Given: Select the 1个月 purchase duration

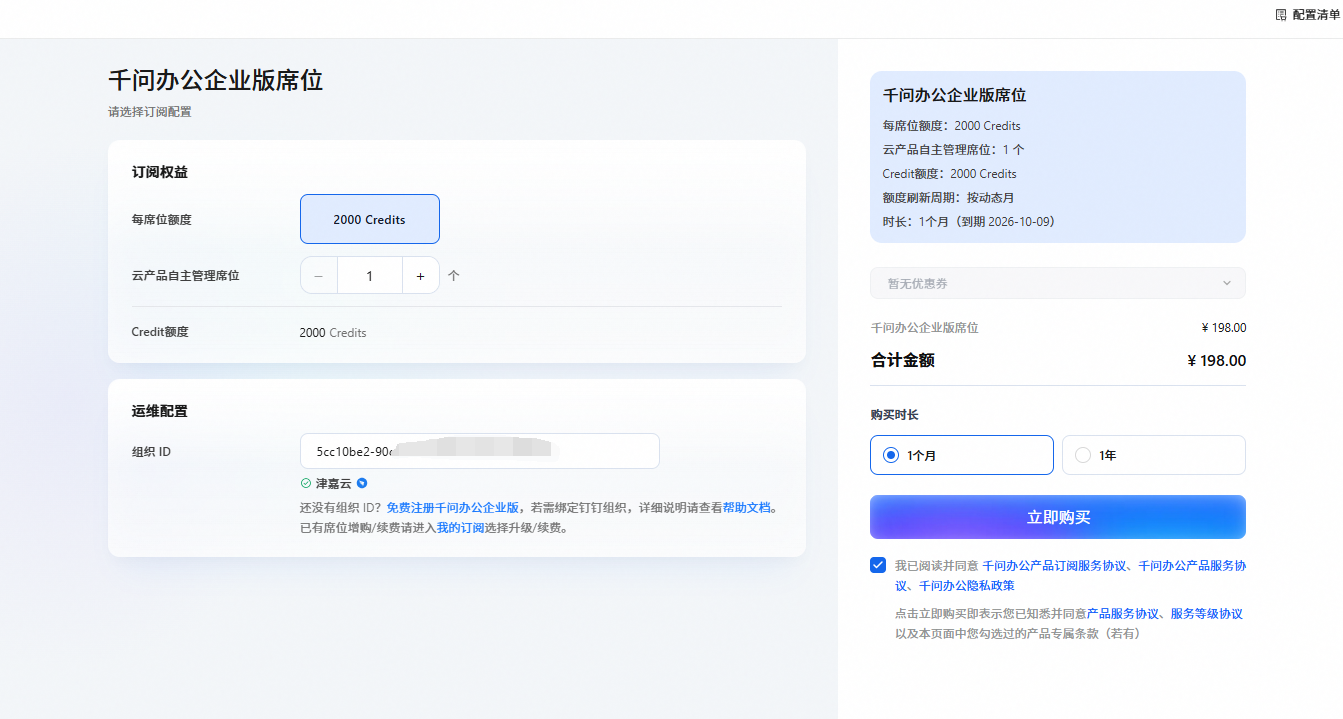Looking at the screenshot, I should tap(962, 455).
